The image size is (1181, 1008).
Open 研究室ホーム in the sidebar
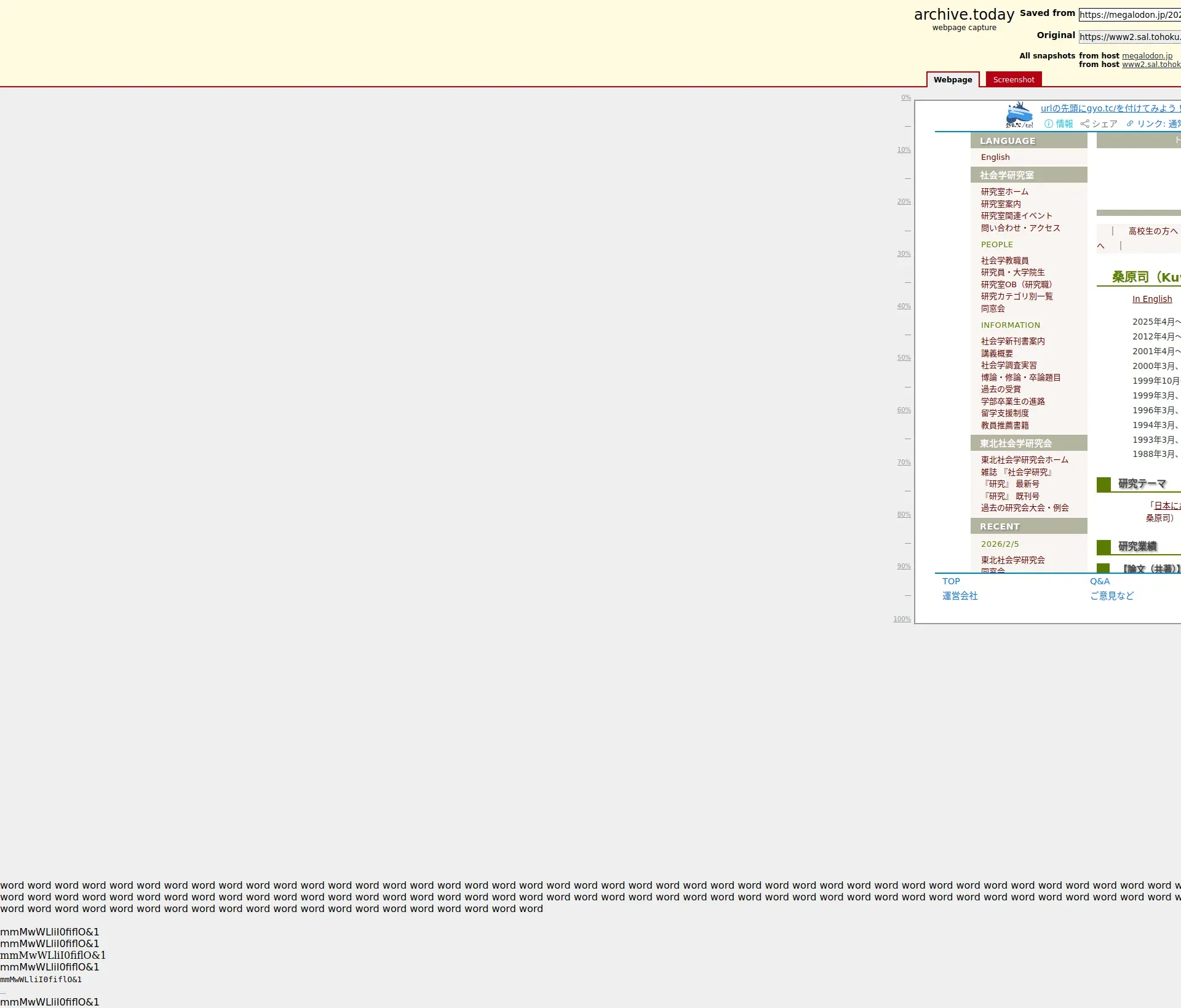click(x=1004, y=192)
